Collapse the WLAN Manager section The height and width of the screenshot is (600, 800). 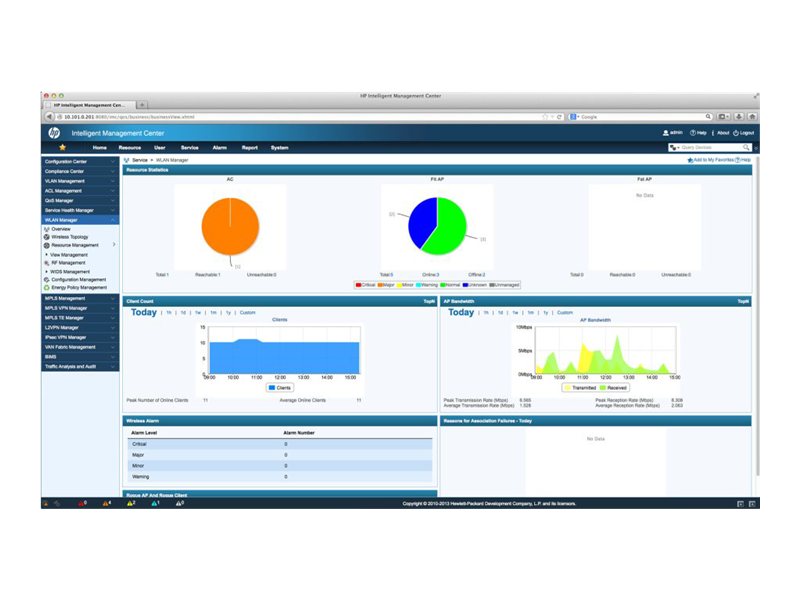click(x=114, y=220)
